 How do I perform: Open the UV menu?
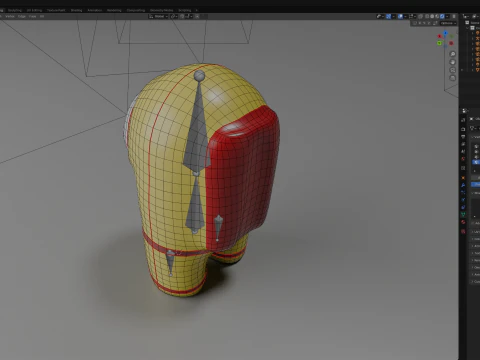pos(42,16)
